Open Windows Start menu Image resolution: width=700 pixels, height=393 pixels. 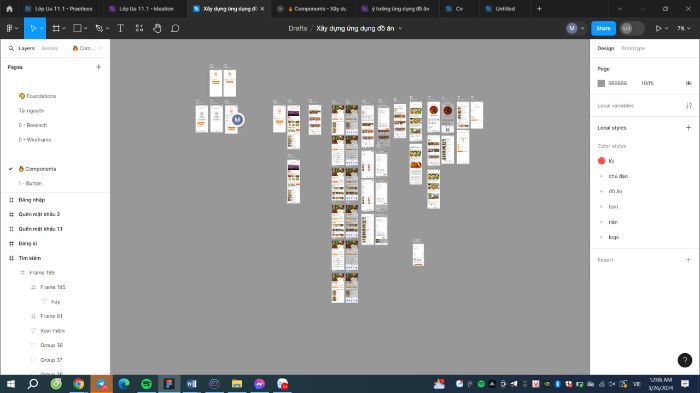(11, 384)
